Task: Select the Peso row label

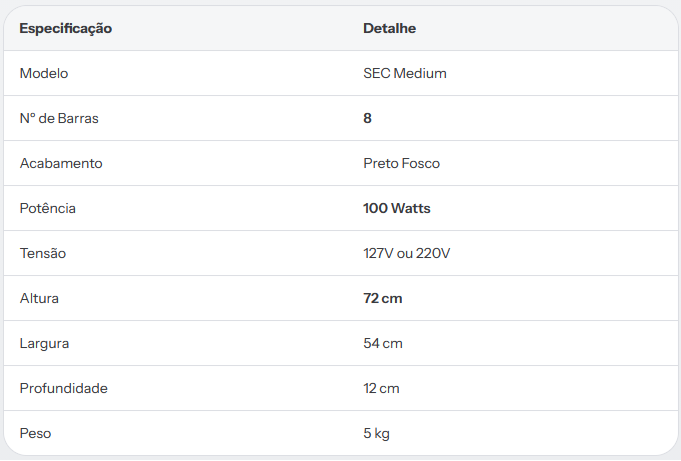Action: point(36,433)
